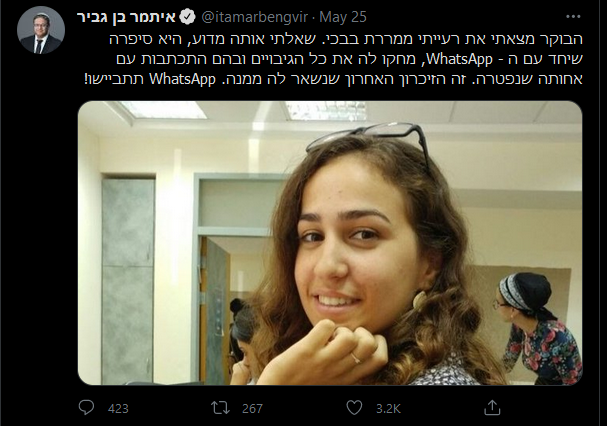Image resolution: width=607 pixels, height=426 pixels.
Task: Click the 423 replies count
Action: [x=118, y=409]
